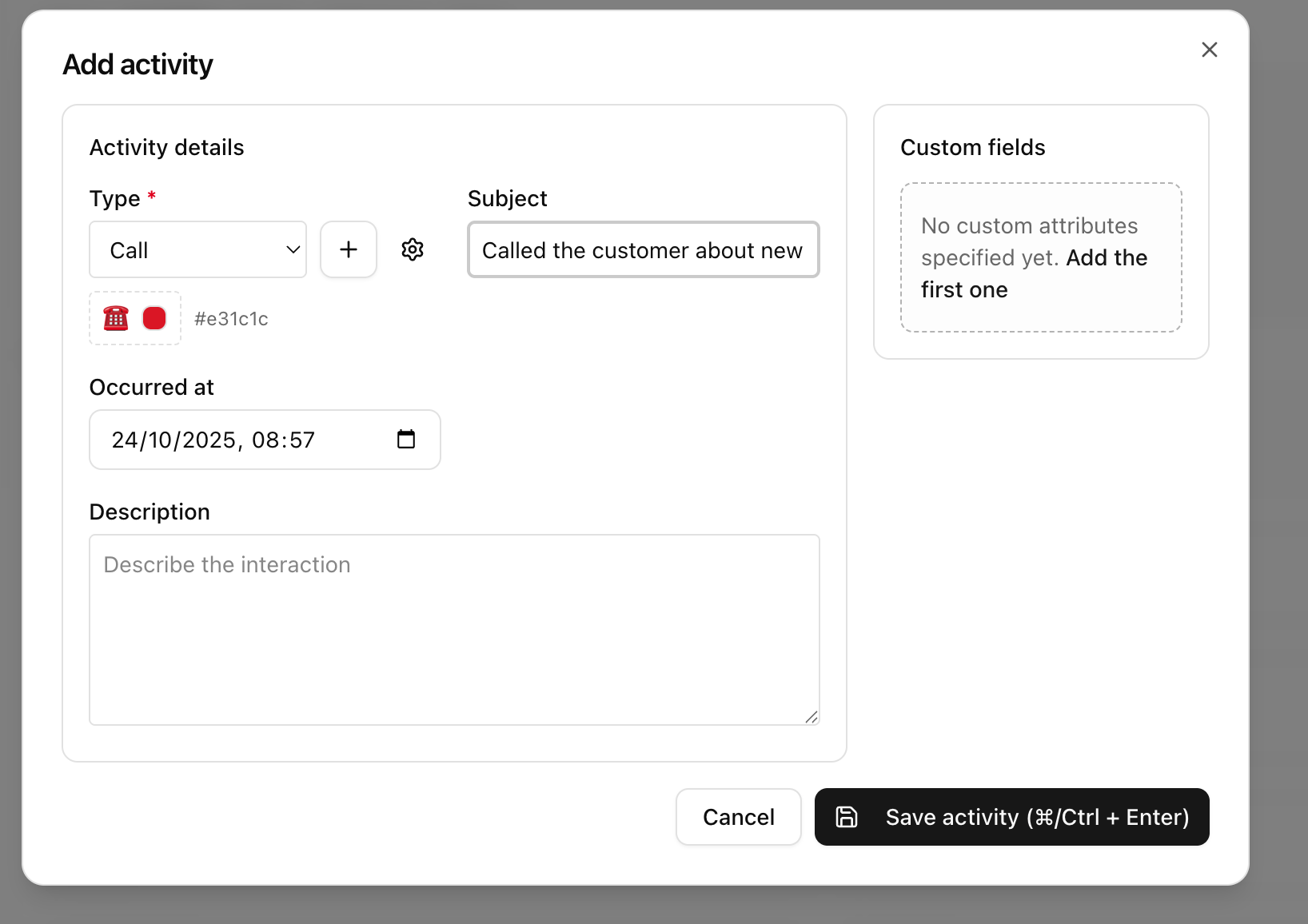Viewport: 1308px width, 924px height.
Task: Click the Save activity button
Action: (x=1011, y=817)
